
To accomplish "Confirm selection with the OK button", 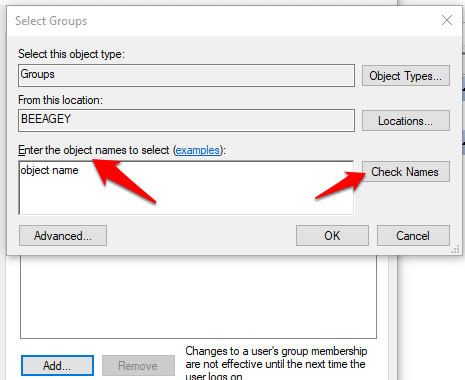I will pyautogui.click(x=332, y=236).
